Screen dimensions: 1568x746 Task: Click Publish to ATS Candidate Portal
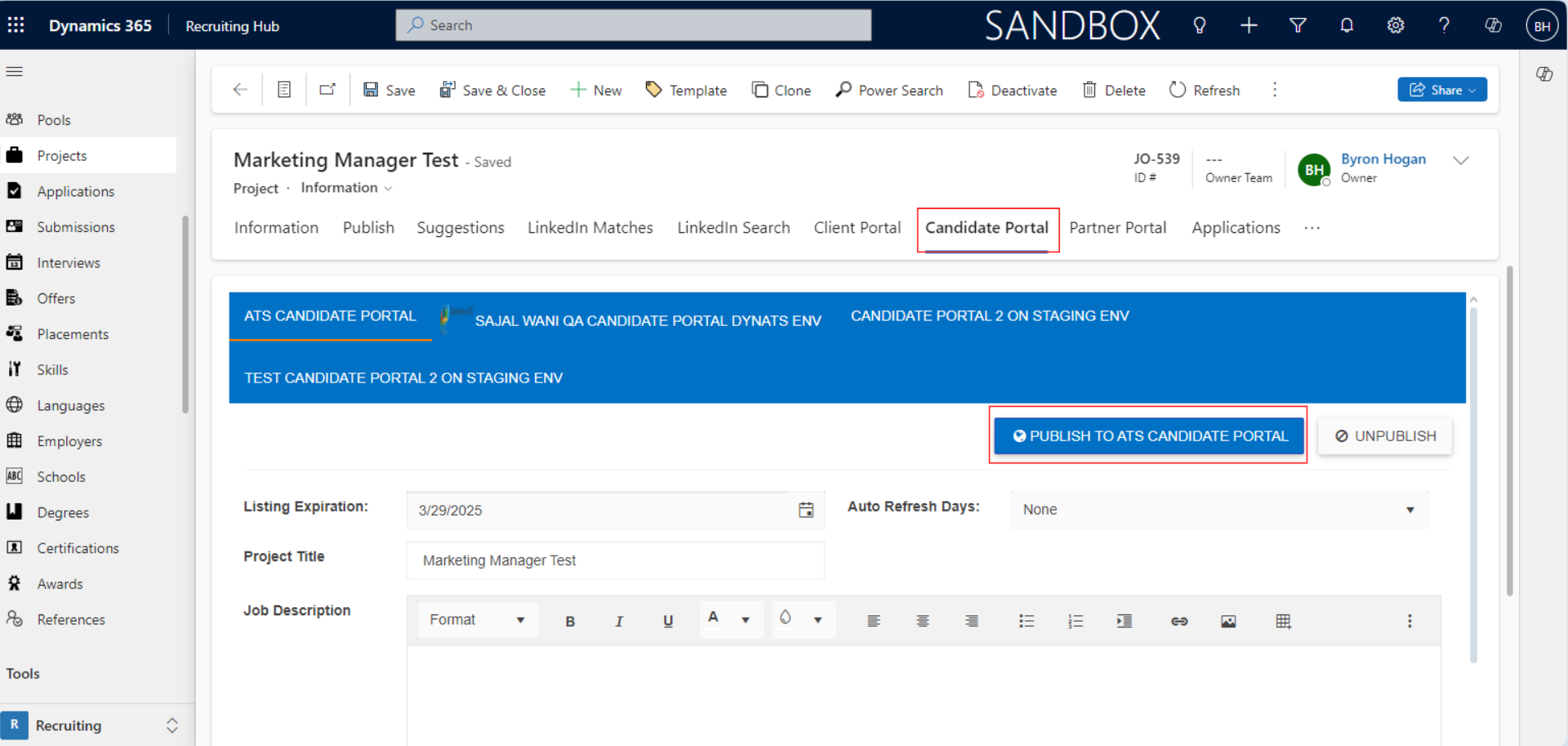(1149, 436)
